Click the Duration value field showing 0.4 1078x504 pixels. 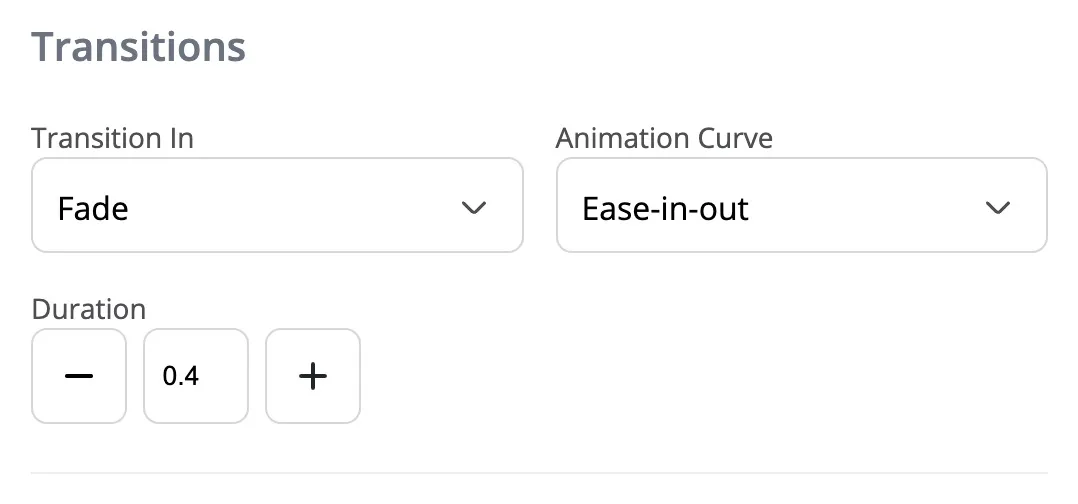196,376
